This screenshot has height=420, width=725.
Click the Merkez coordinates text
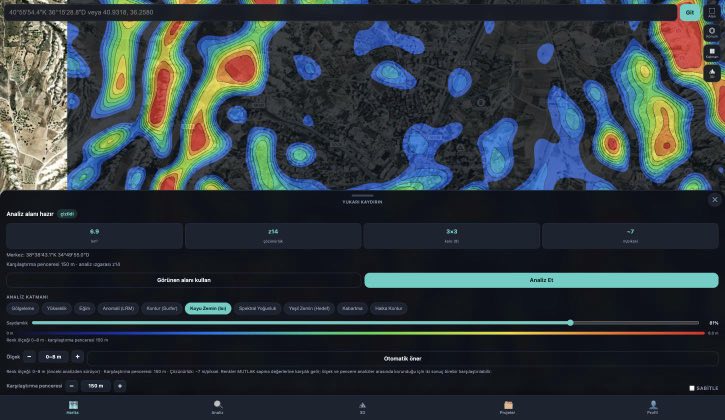[48, 255]
